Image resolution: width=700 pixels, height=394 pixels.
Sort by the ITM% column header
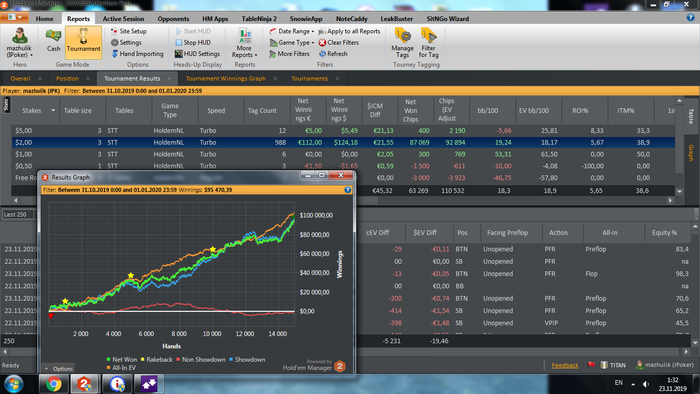(626, 110)
